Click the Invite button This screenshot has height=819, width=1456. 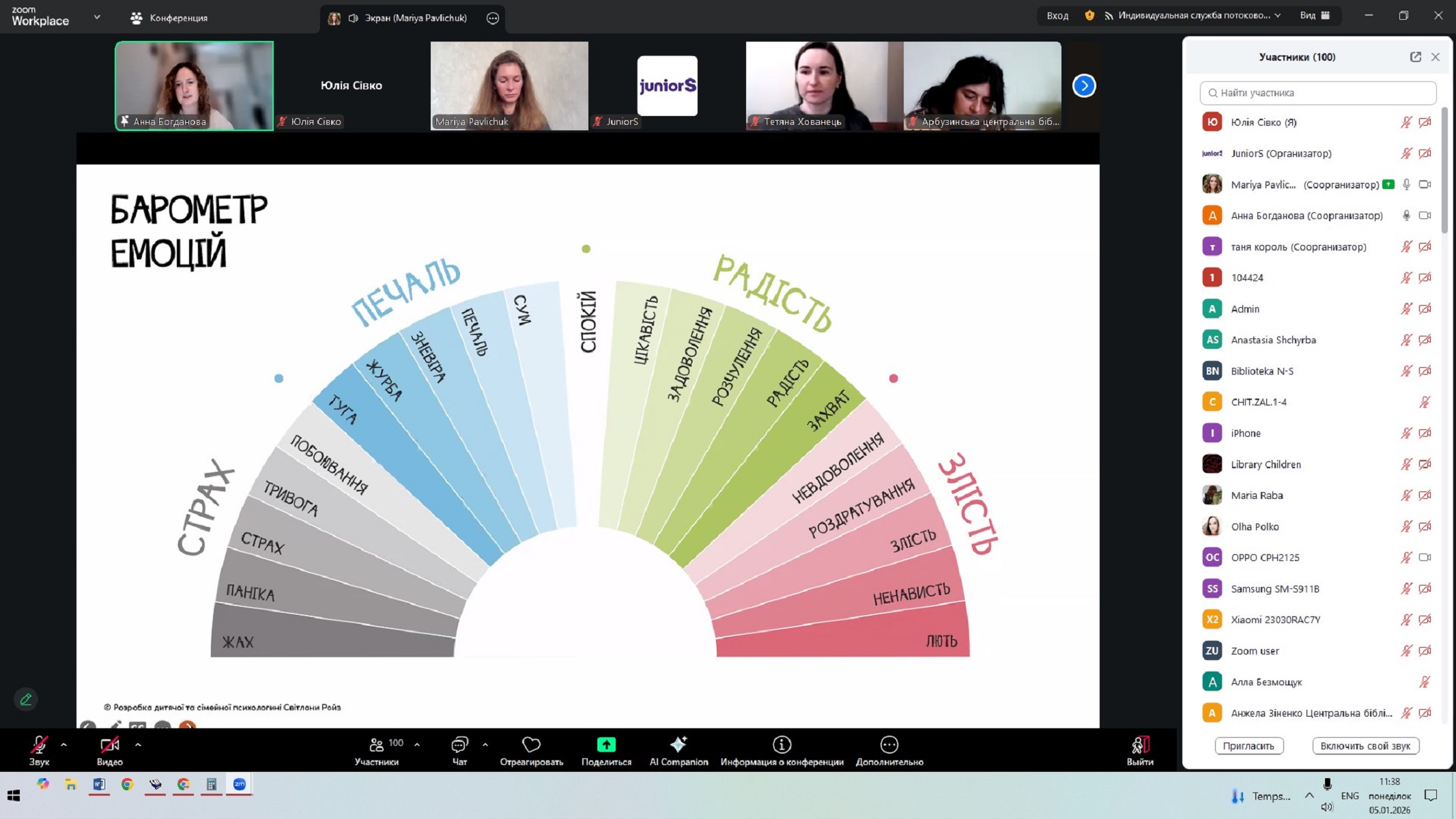[1248, 746]
